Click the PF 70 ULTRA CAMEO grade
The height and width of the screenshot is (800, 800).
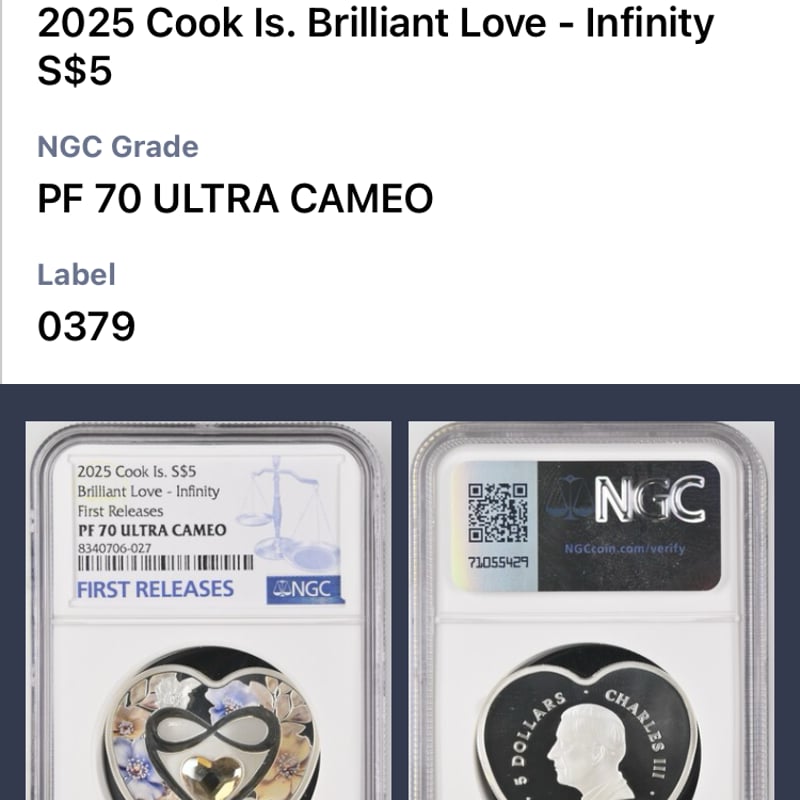pos(235,198)
